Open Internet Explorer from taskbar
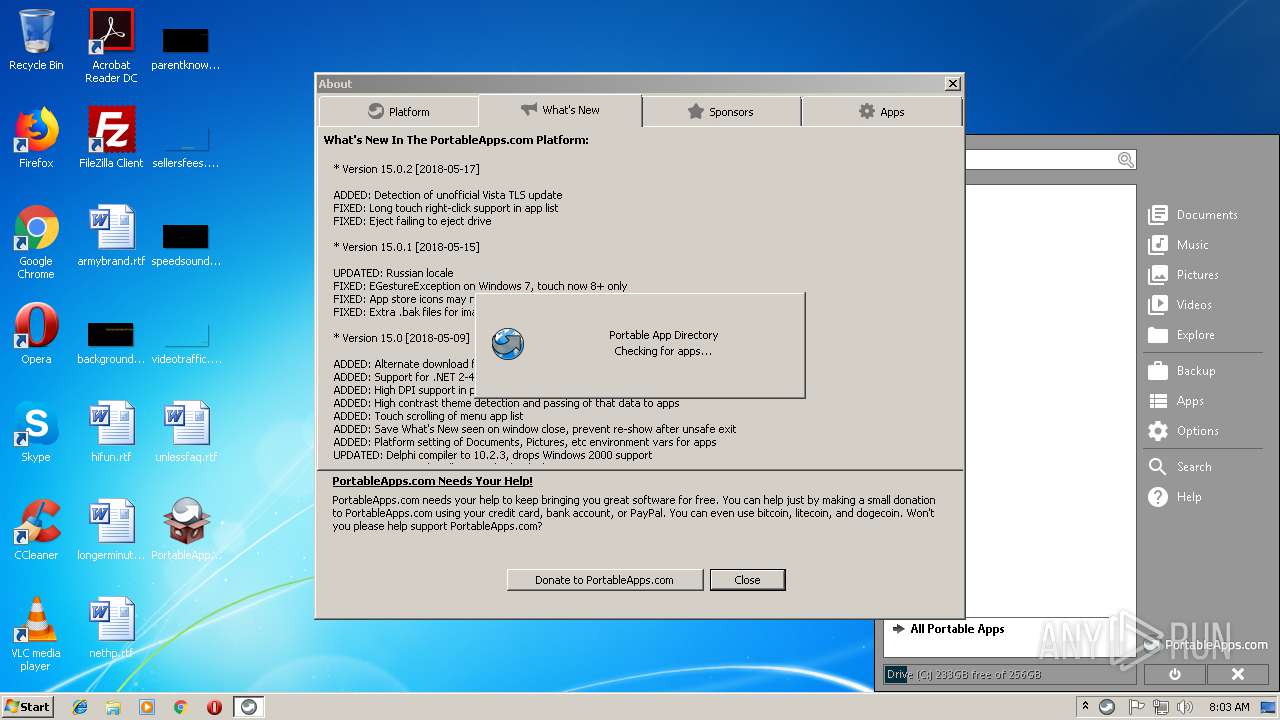This screenshot has width=1280, height=720. [80, 707]
